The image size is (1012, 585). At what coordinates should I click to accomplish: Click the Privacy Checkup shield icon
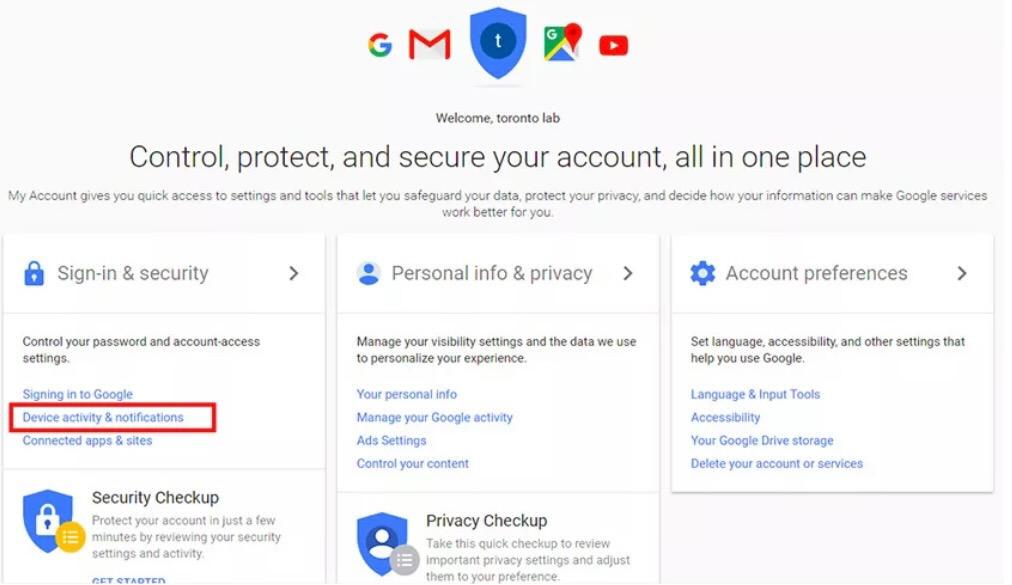(x=384, y=543)
